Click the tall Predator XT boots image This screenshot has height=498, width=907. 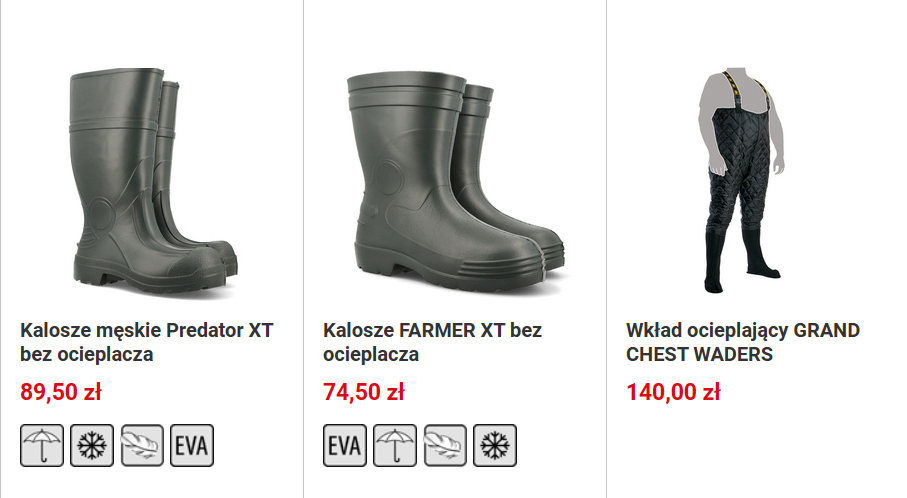(x=153, y=180)
